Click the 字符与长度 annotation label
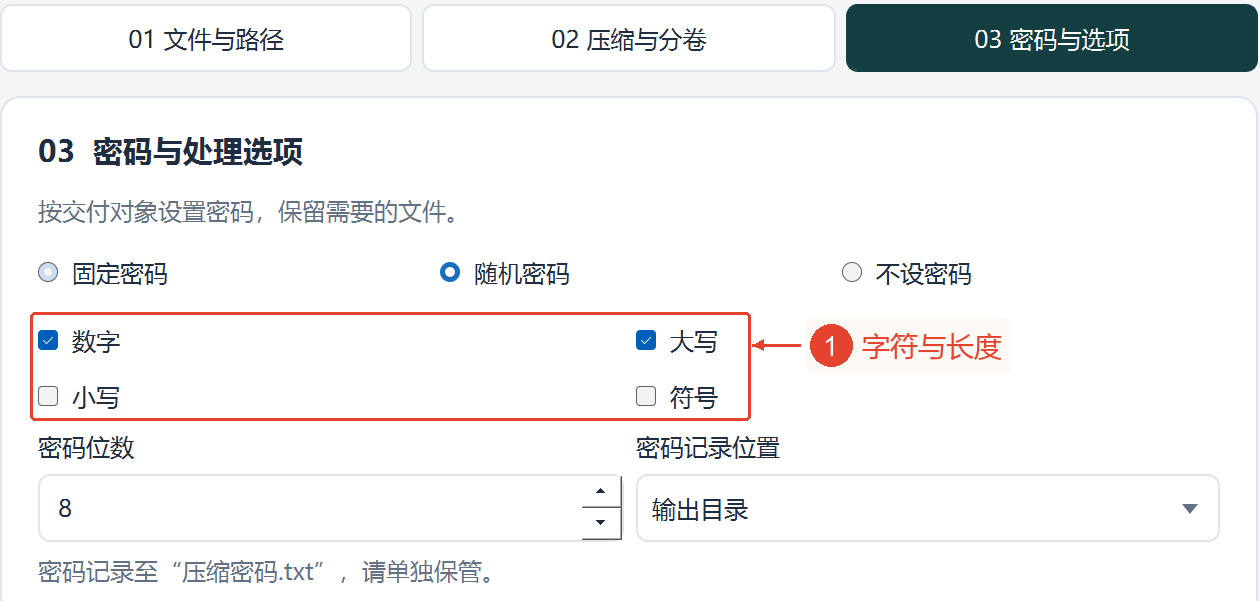 coord(932,347)
